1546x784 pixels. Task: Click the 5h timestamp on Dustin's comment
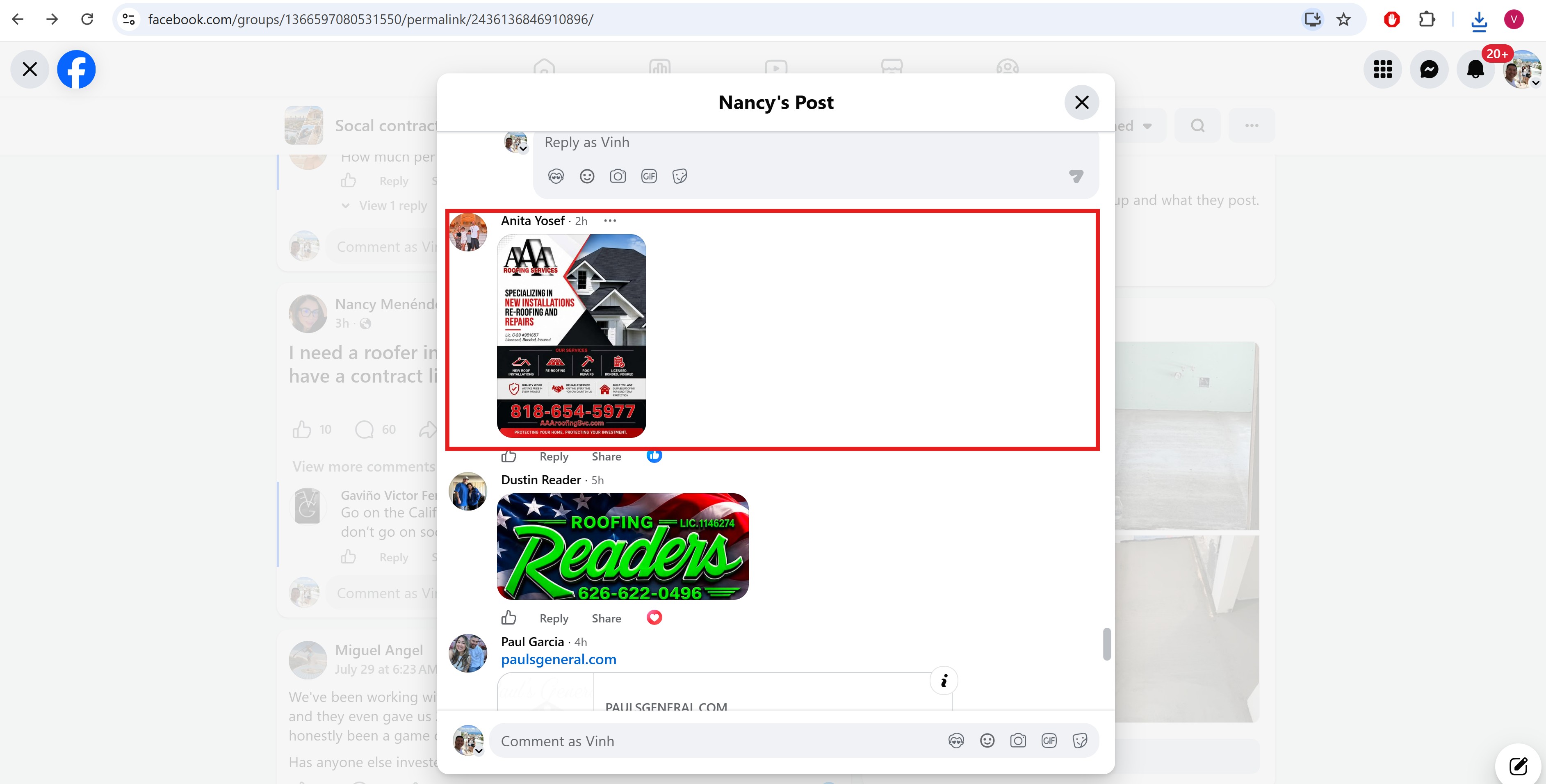tap(597, 480)
